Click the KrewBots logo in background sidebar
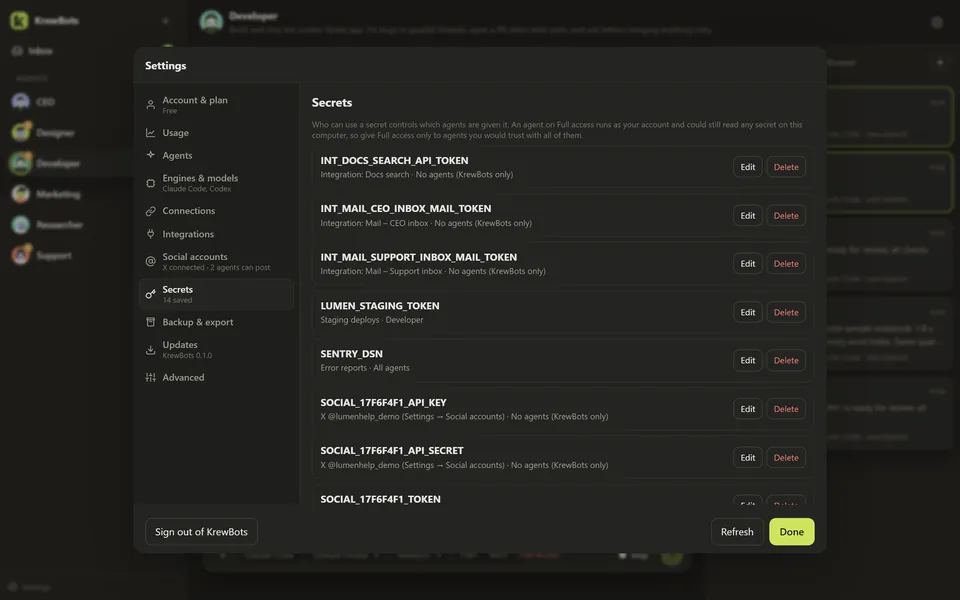The image size is (960, 600). (x=19, y=20)
